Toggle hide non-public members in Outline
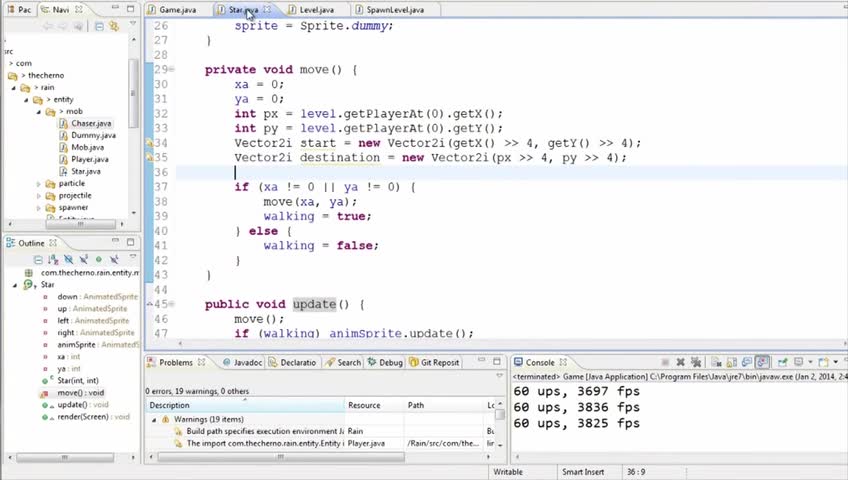The image size is (848, 480). click(98, 259)
